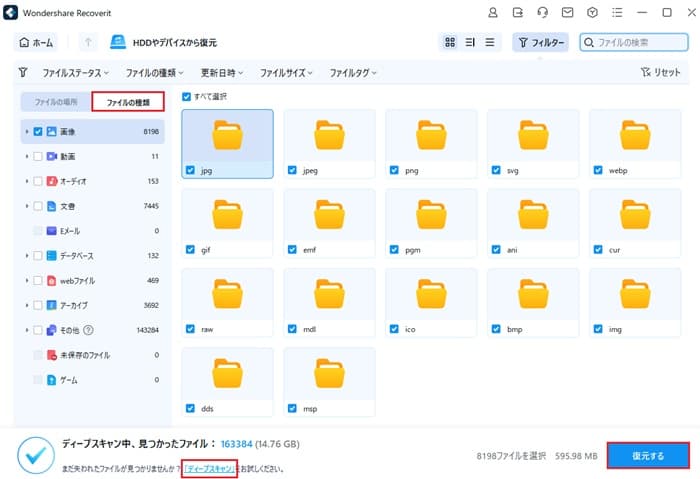700x479 pixels.
Task: Click the 画像 category image icon
Action: 51,131
